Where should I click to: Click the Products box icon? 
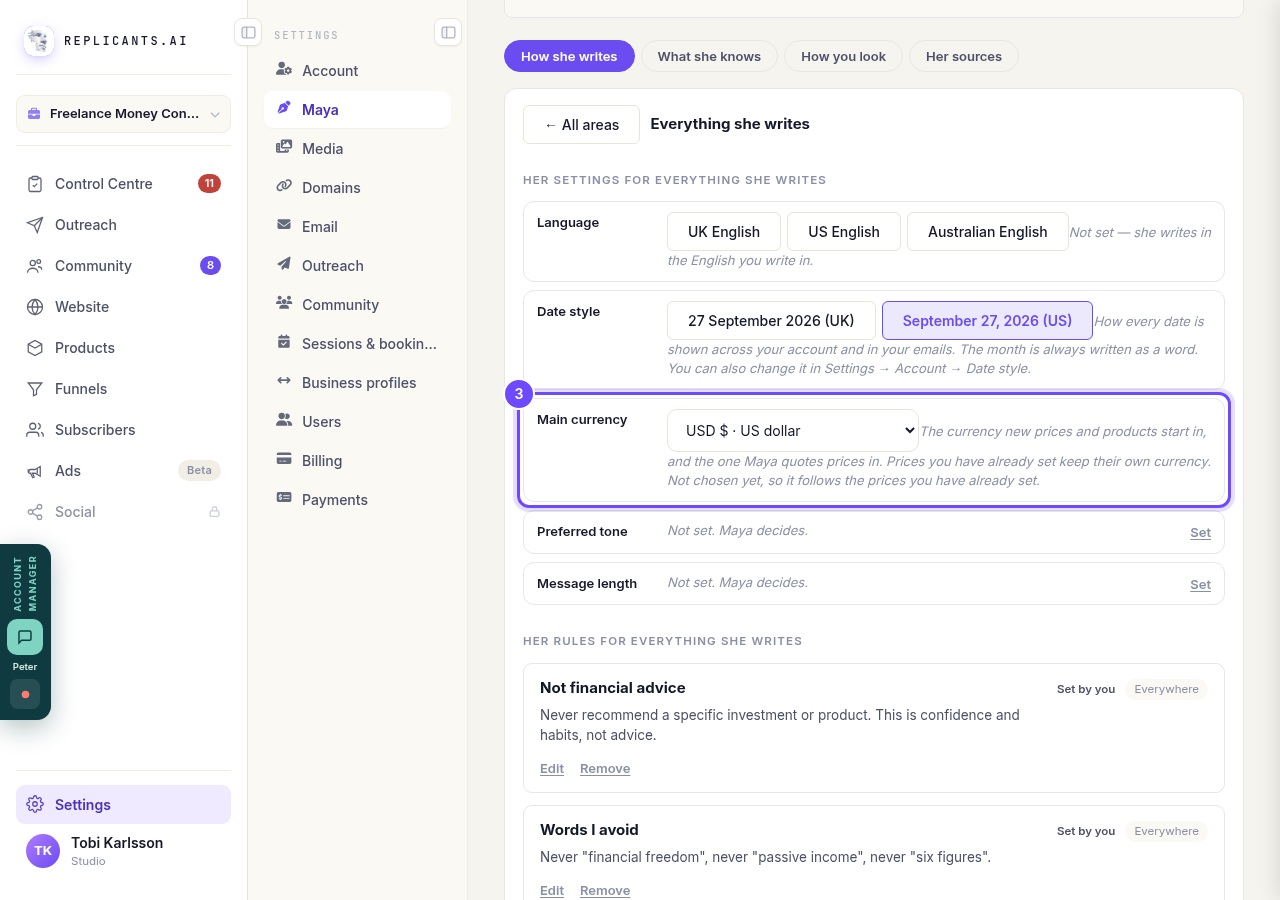pos(35,348)
